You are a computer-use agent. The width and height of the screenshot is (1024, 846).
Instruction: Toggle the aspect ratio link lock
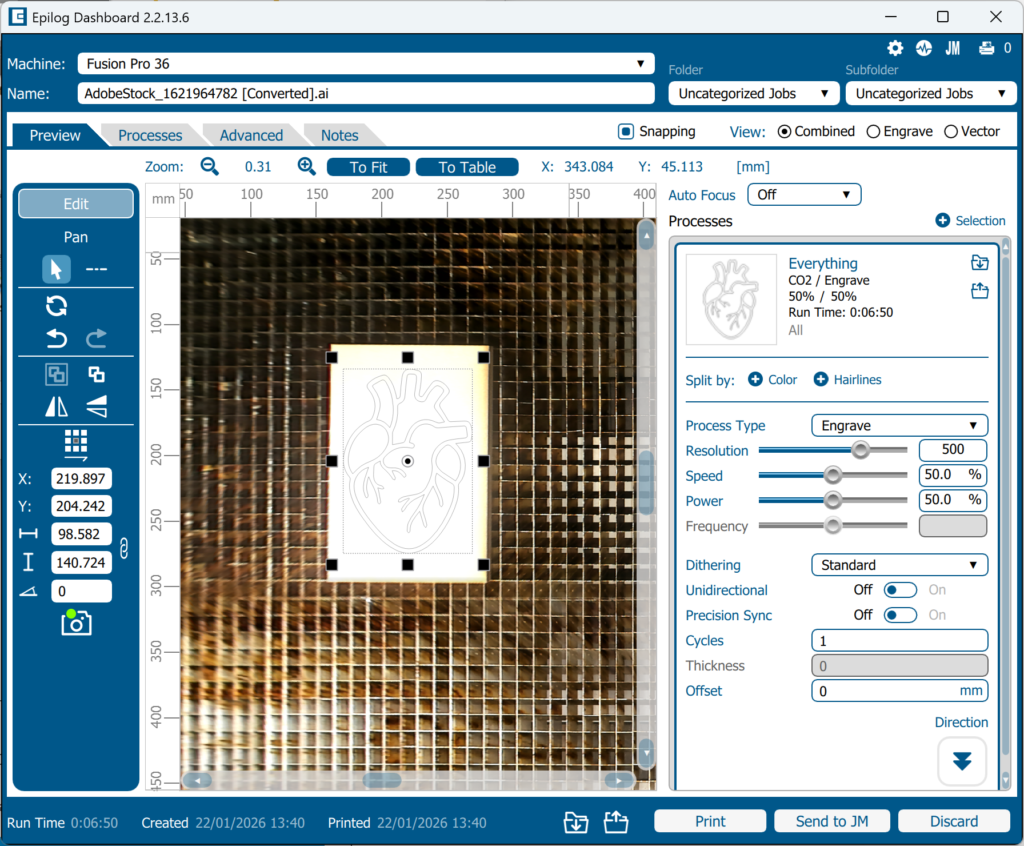[x=124, y=547]
